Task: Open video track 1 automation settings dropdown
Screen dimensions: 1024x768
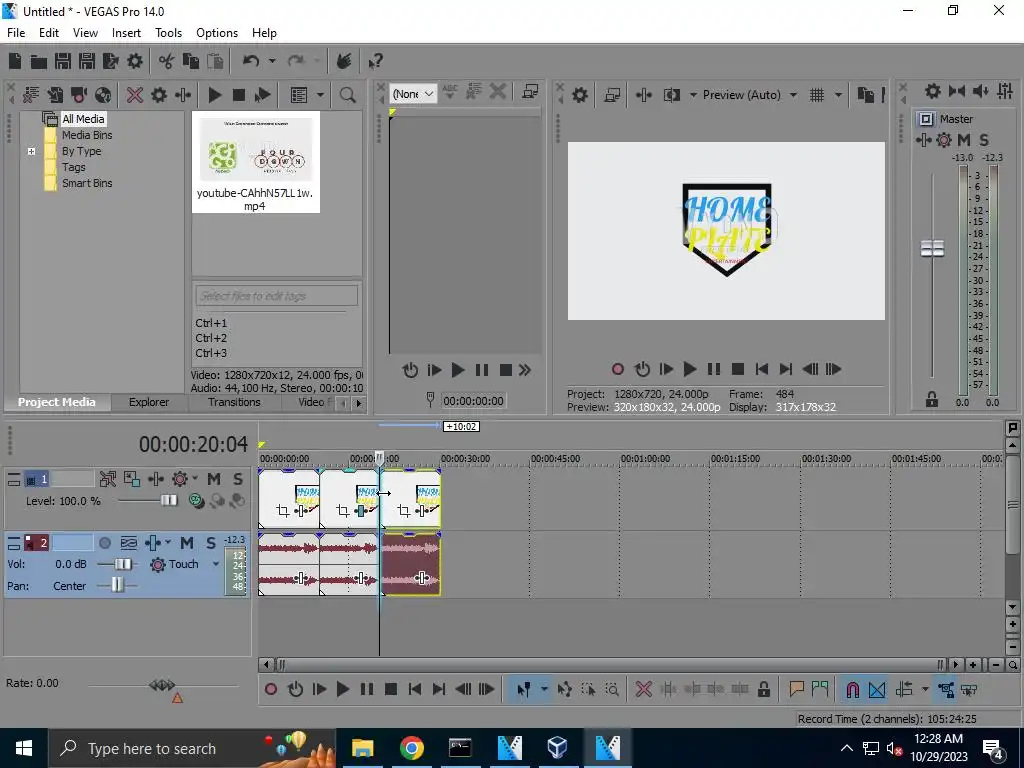Action: click(x=195, y=479)
